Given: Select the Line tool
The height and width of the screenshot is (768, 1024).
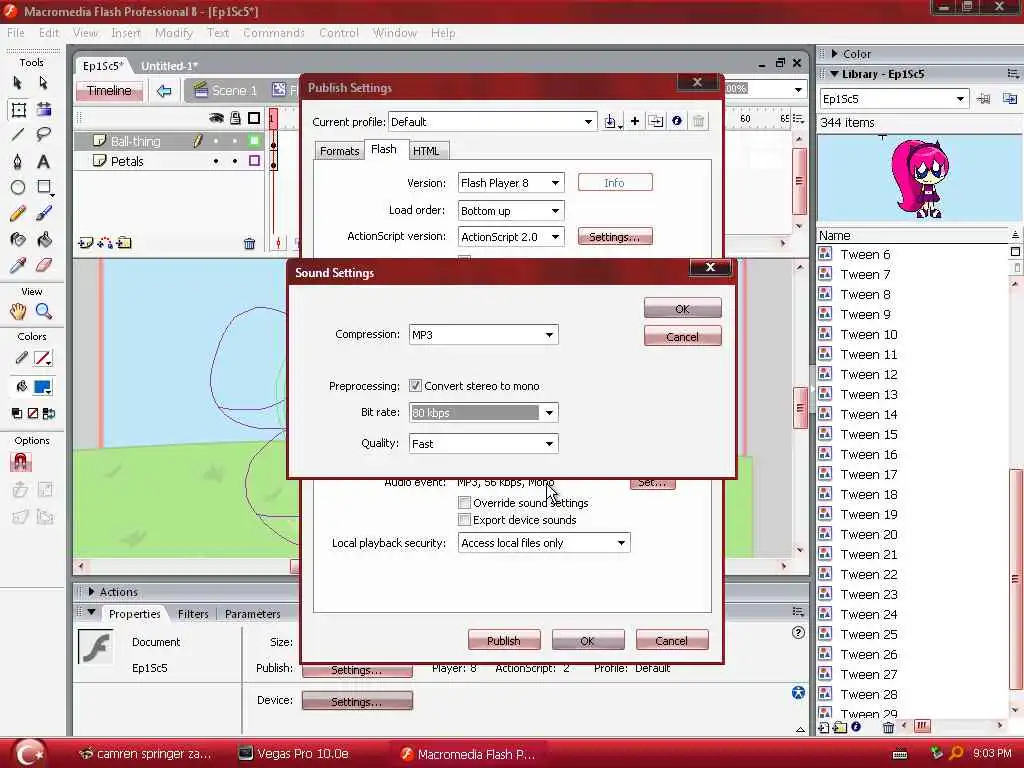Looking at the screenshot, I should (x=18, y=135).
